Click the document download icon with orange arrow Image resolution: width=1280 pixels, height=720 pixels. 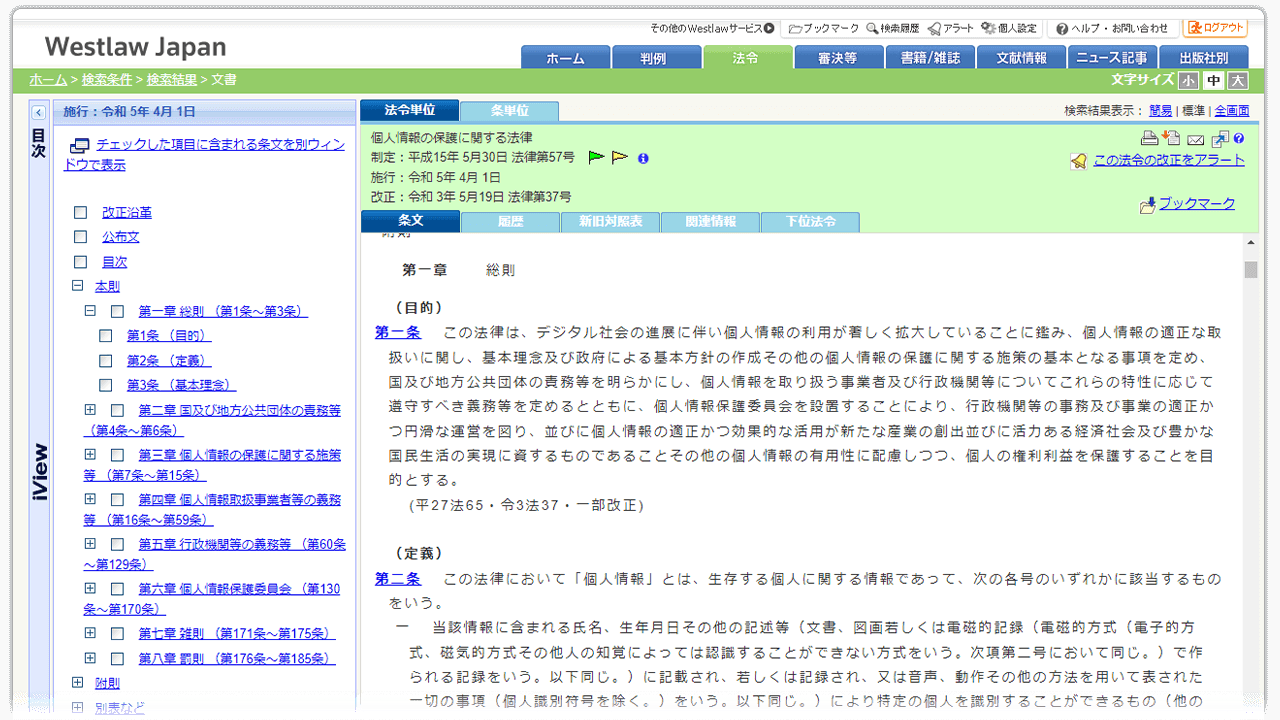pyautogui.click(x=1171, y=137)
